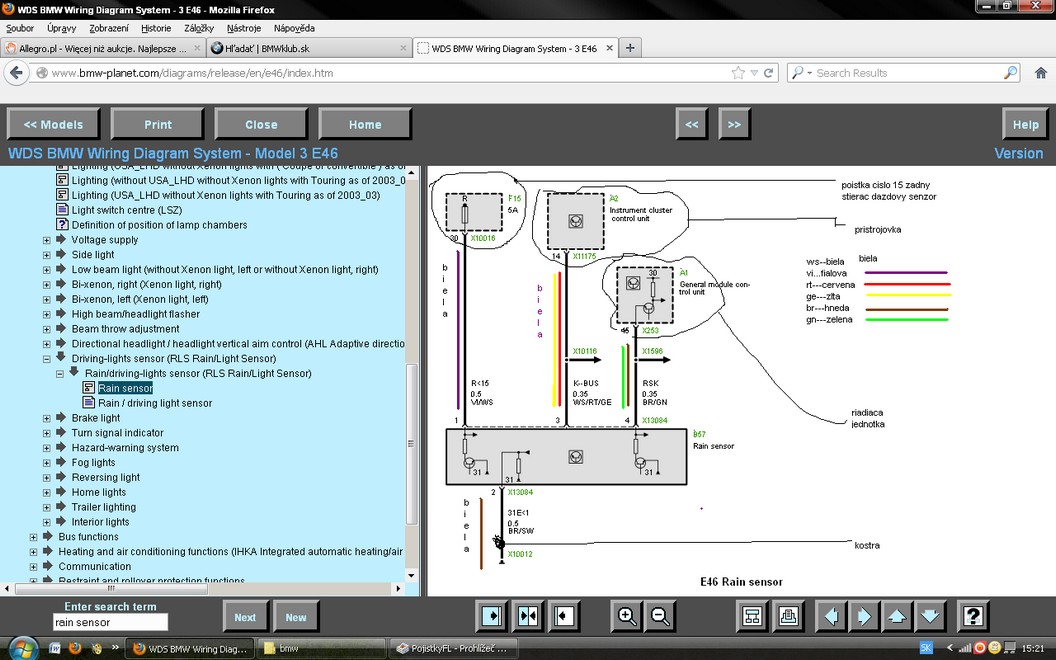The height and width of the screenshot is (660, 1056).
Task: Click the tree horizontal scrollbar thumb
Action: (x=111, y=588)
